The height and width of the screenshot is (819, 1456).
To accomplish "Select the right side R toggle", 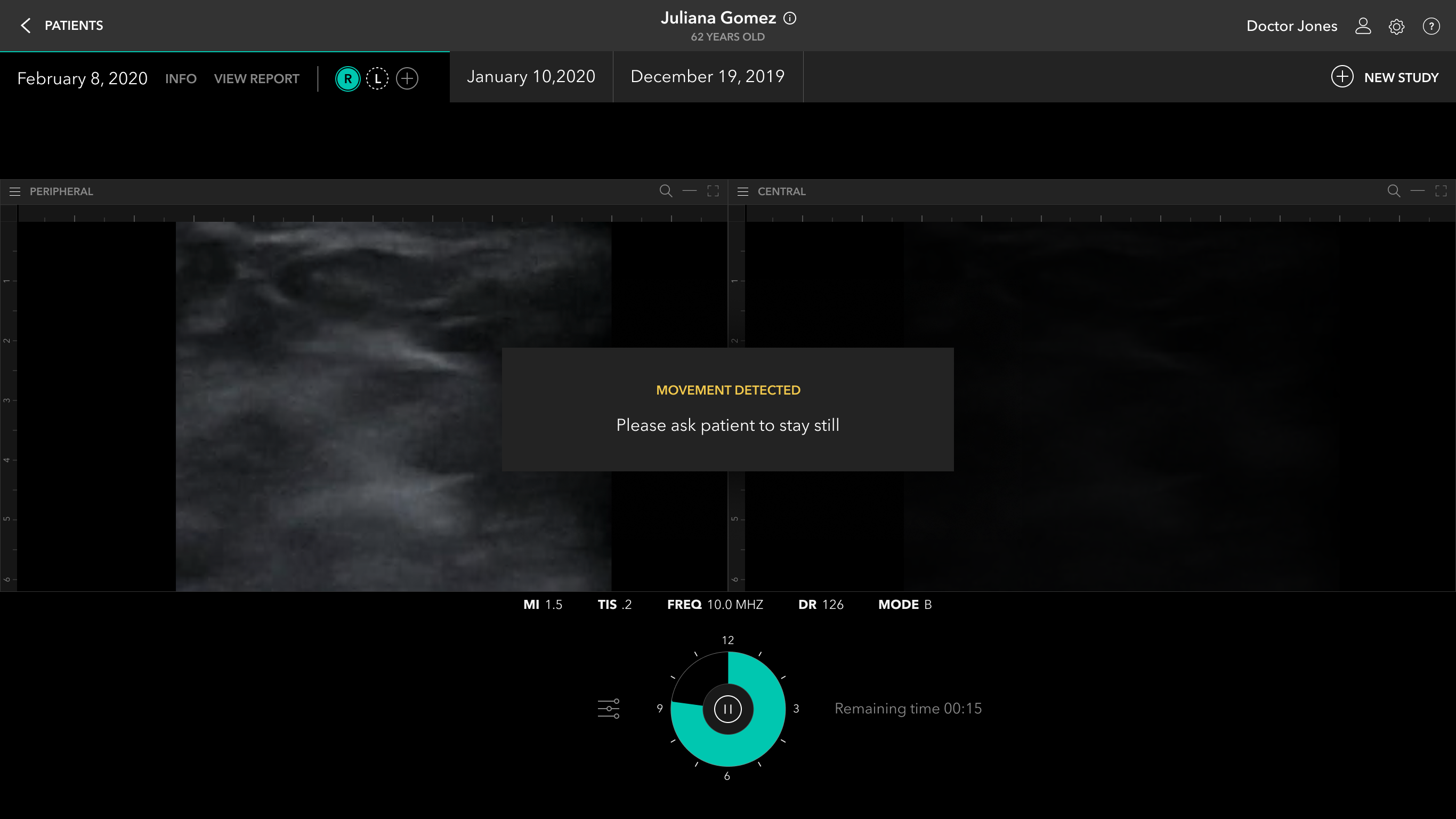I will (347, 78).
